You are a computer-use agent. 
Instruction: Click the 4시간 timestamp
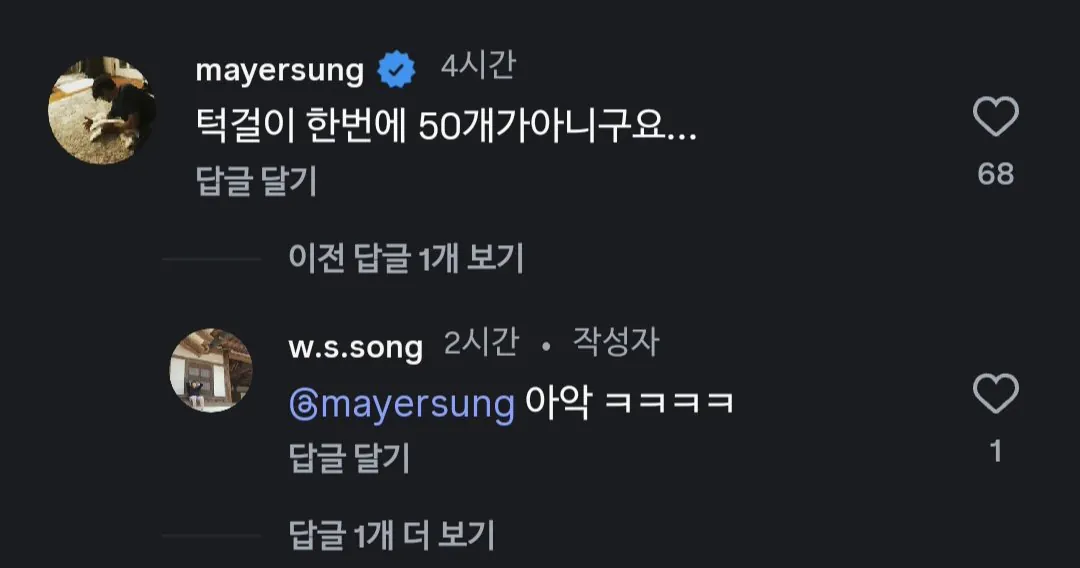pyautogui.click(x=478, y=68)
